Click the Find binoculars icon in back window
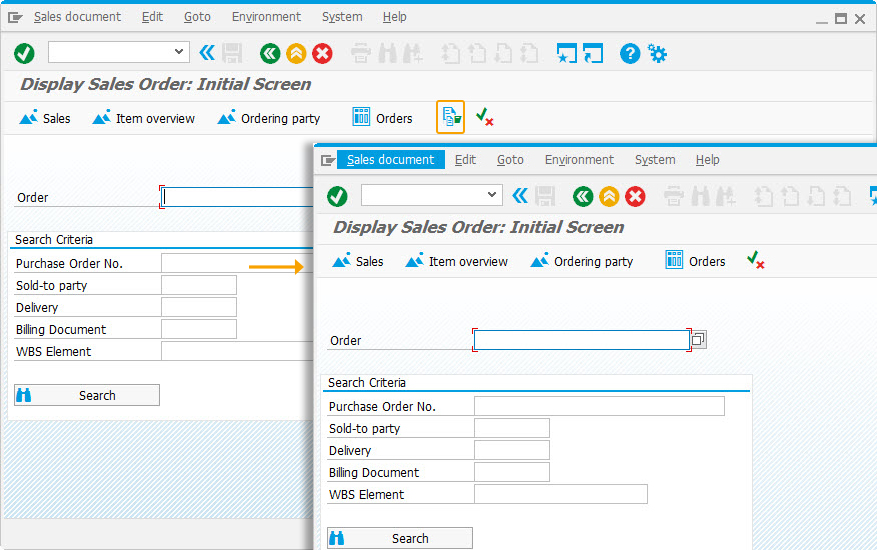This screenshot has height=550, width=877. (x=388, y=54)
